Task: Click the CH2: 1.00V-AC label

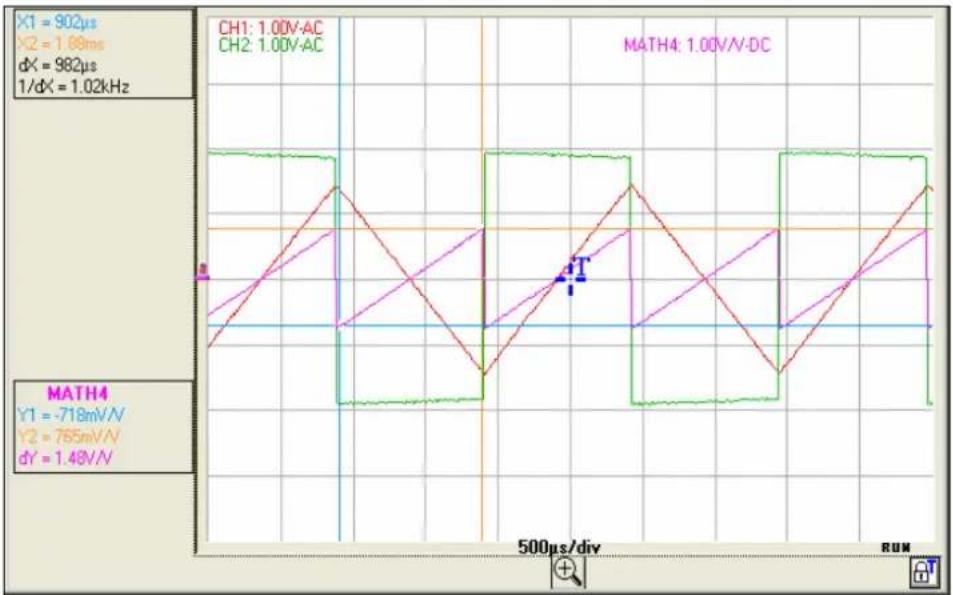Action: tap(270, 46)
